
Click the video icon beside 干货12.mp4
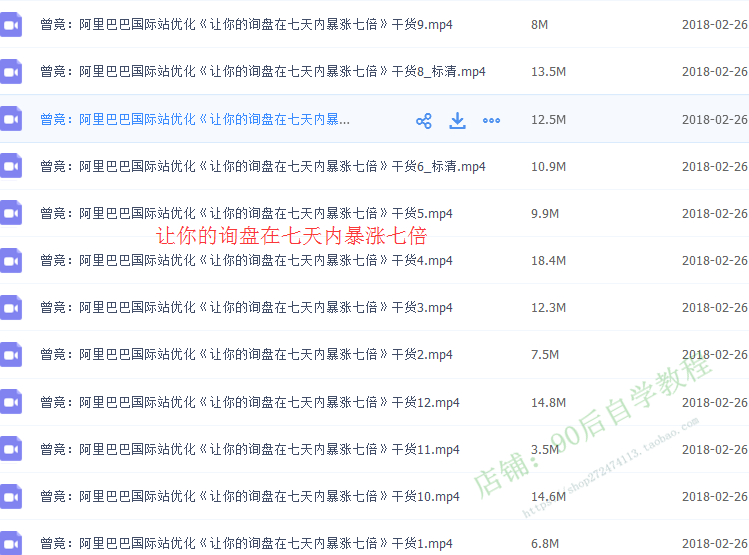coord(11,402)
